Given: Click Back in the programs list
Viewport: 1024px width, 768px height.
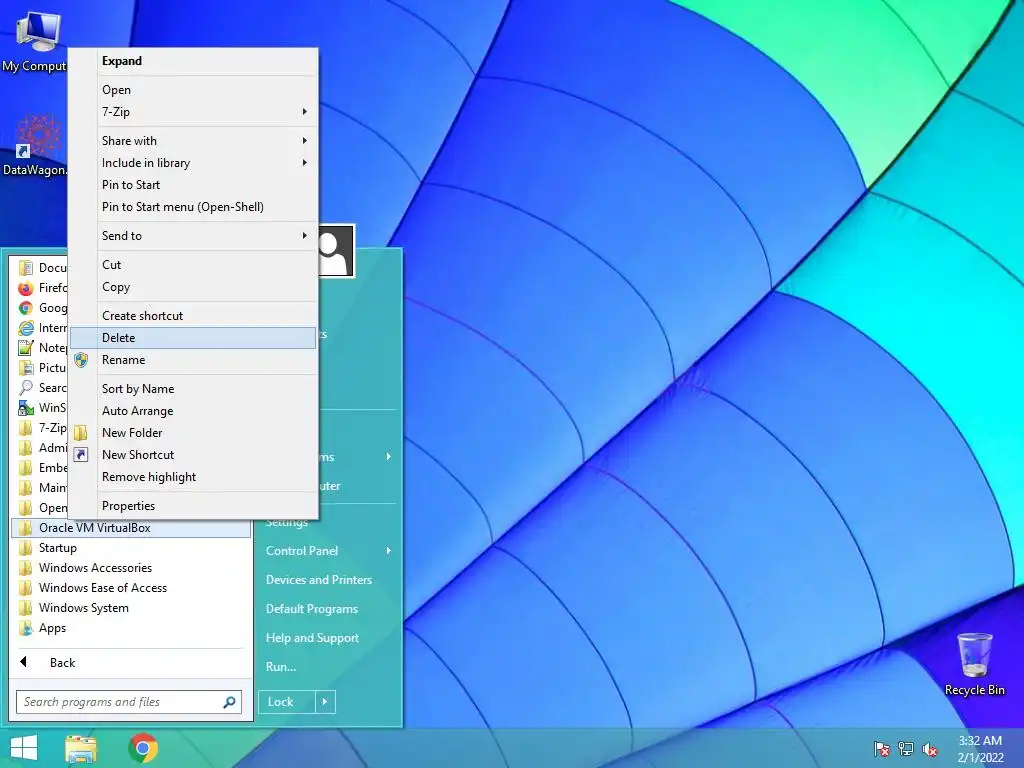Looking at the screenshot, I should click(63, 663).
